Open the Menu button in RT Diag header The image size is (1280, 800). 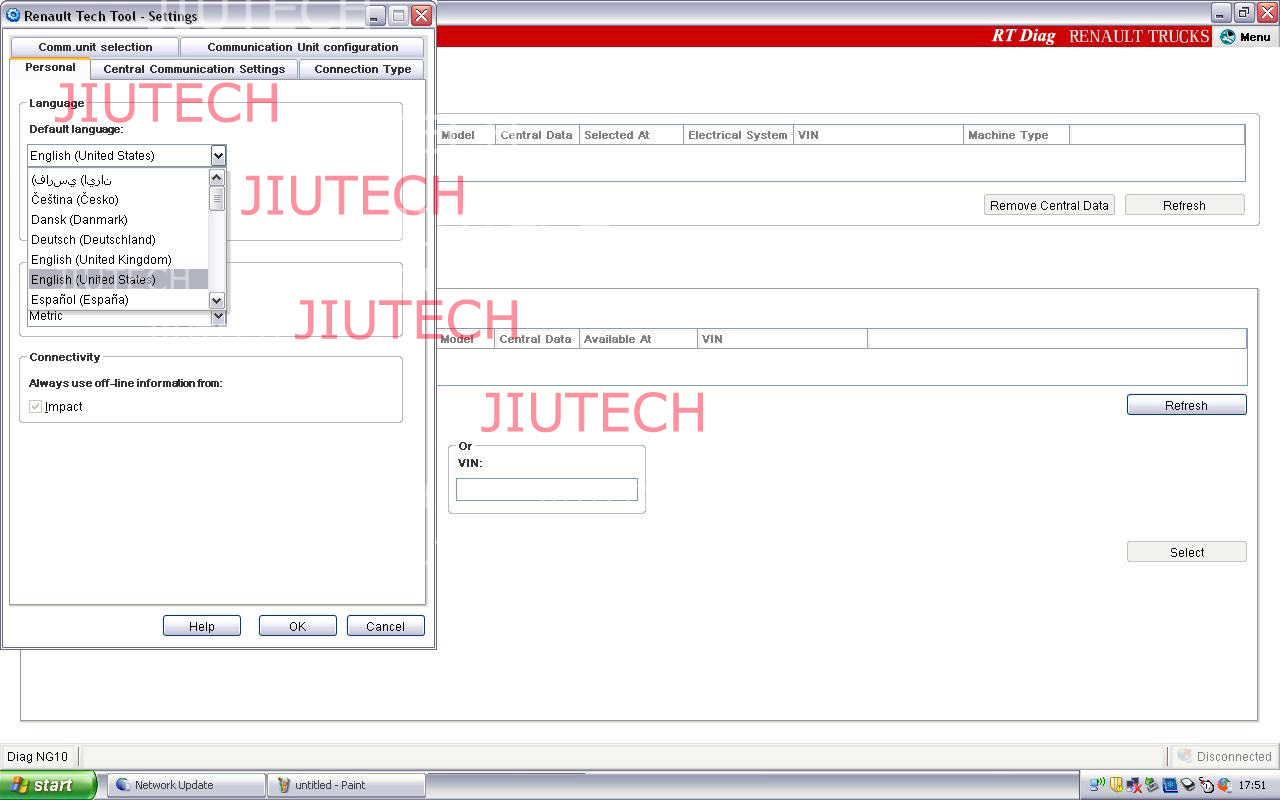click(1245, 37)
